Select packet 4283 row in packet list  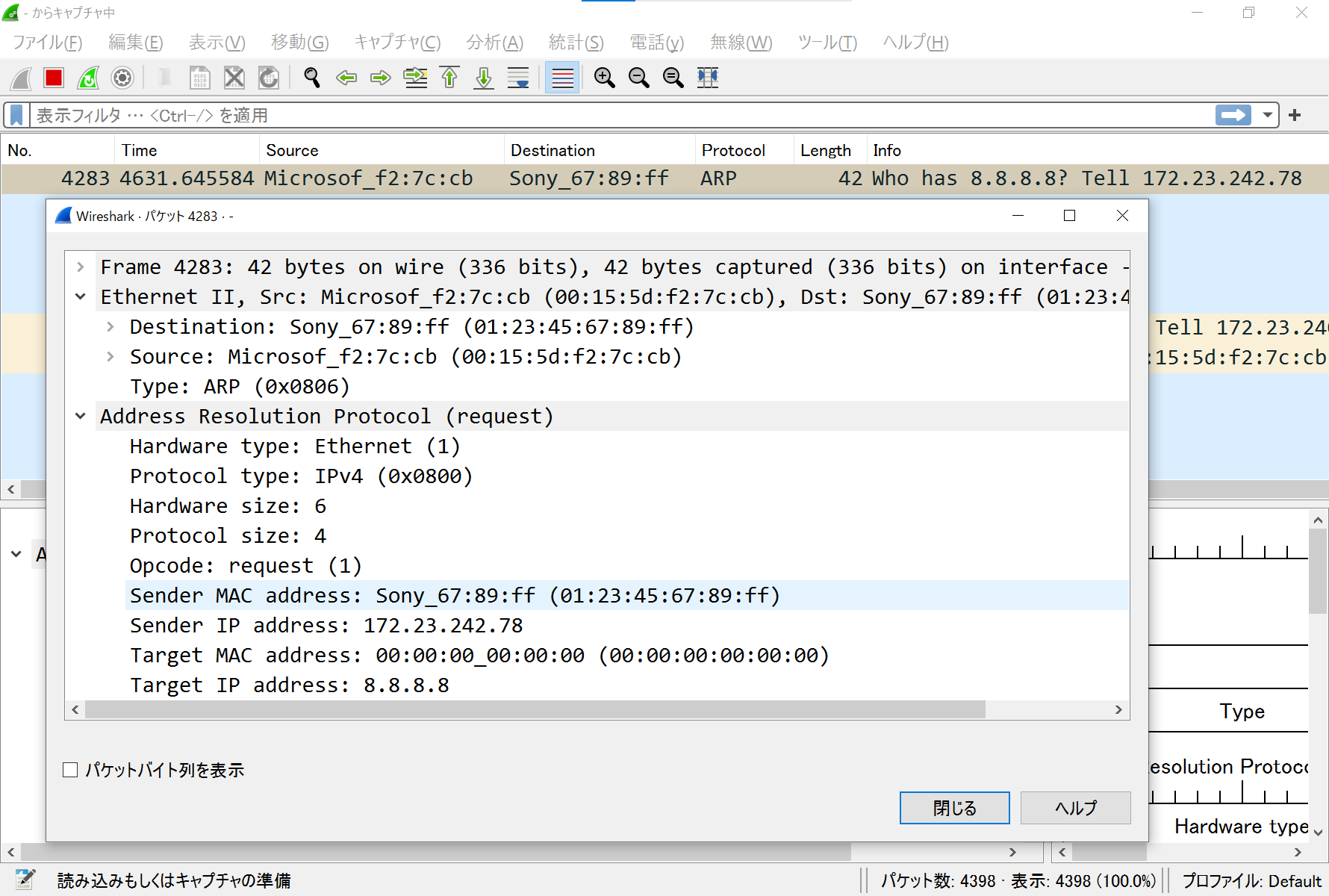[x=664, y=178]
